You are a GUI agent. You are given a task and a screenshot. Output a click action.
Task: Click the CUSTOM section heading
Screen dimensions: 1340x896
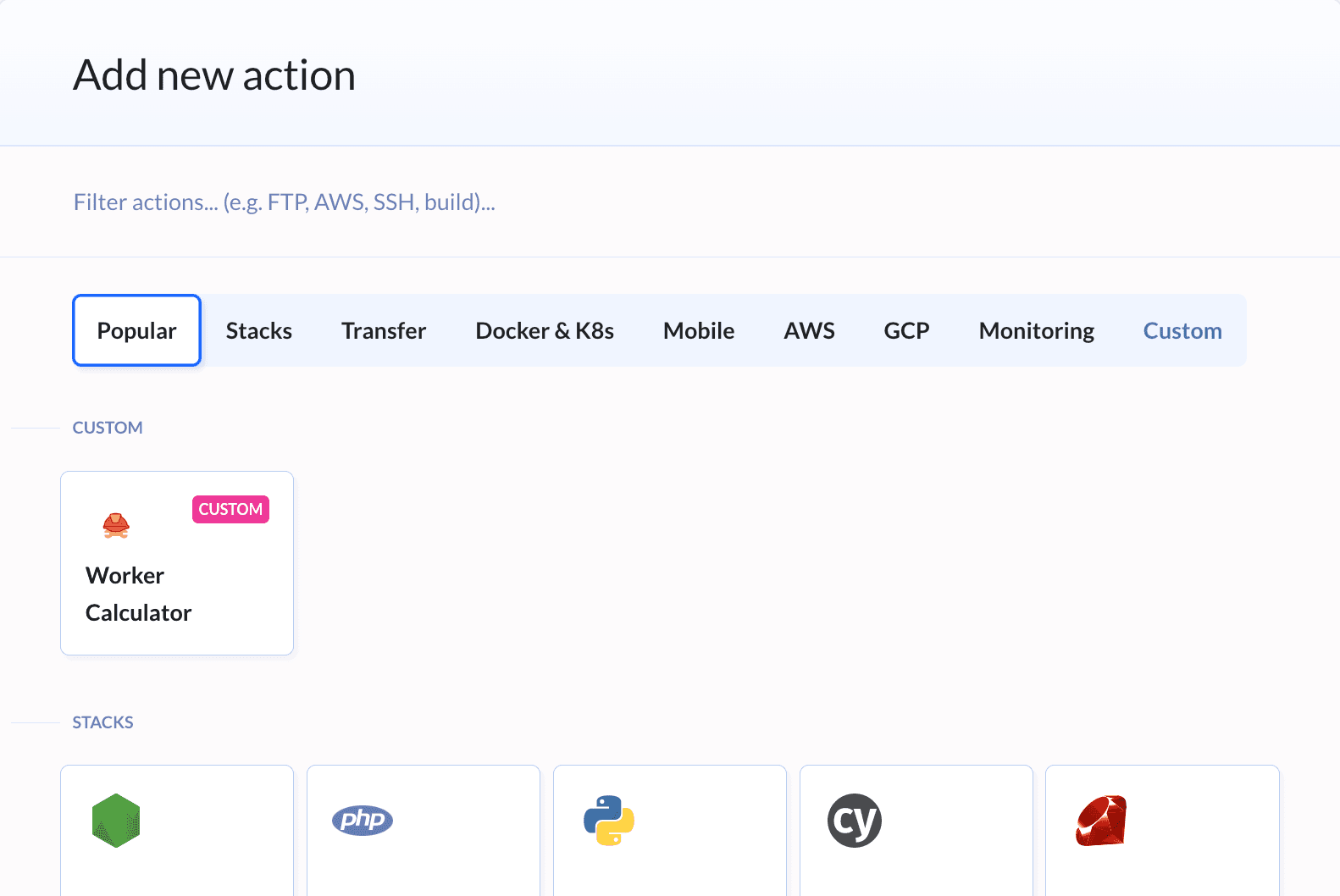point(108,428)
